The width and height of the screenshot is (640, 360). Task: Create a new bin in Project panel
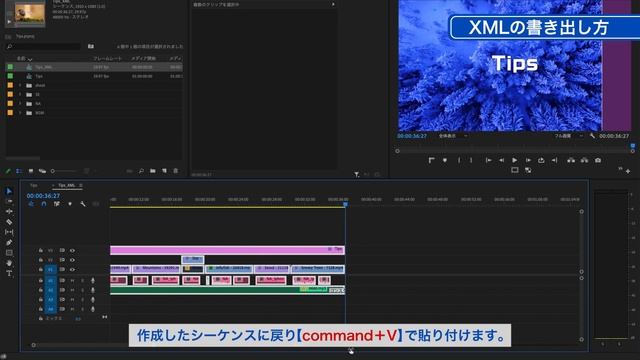point(153,171)
